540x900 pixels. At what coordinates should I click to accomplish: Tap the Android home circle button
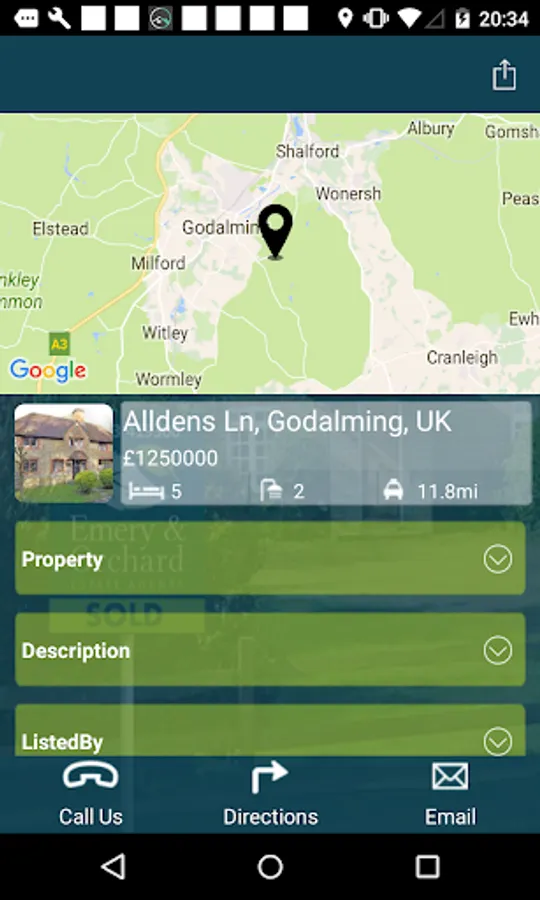(270, 867)
